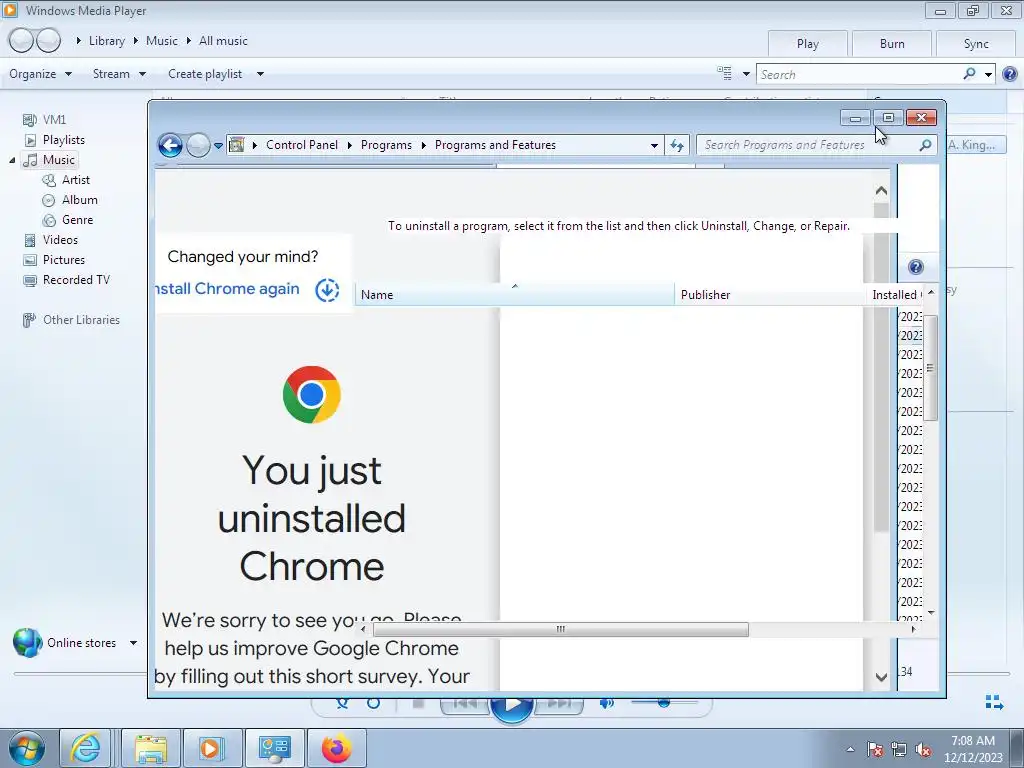
Task: Open Programs and Features help icon
Action: point(916,266)
